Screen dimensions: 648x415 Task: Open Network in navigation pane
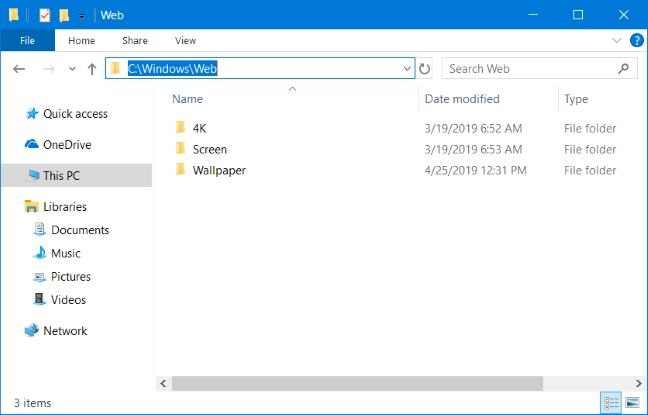click(65, 331)
